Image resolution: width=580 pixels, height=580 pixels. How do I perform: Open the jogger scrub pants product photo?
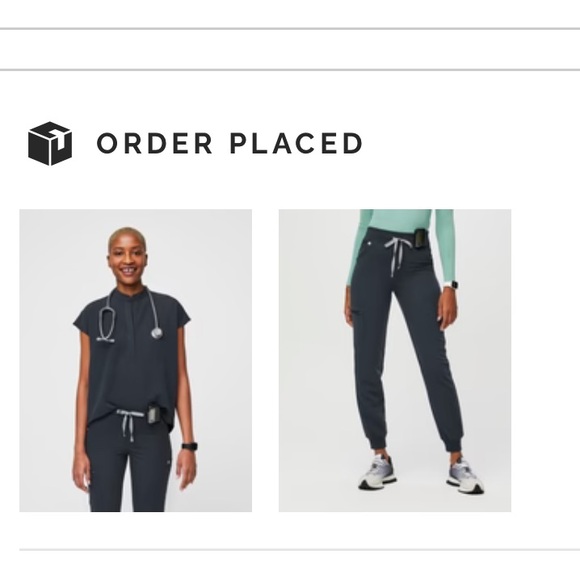click(x=395, y=361)
